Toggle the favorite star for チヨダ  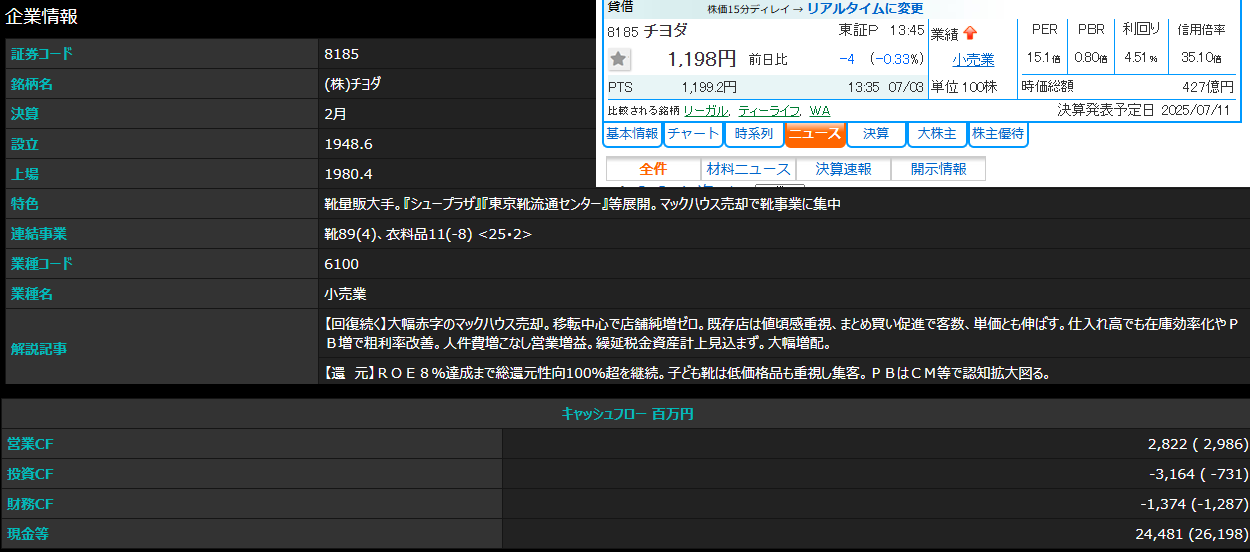coord(620,60)
